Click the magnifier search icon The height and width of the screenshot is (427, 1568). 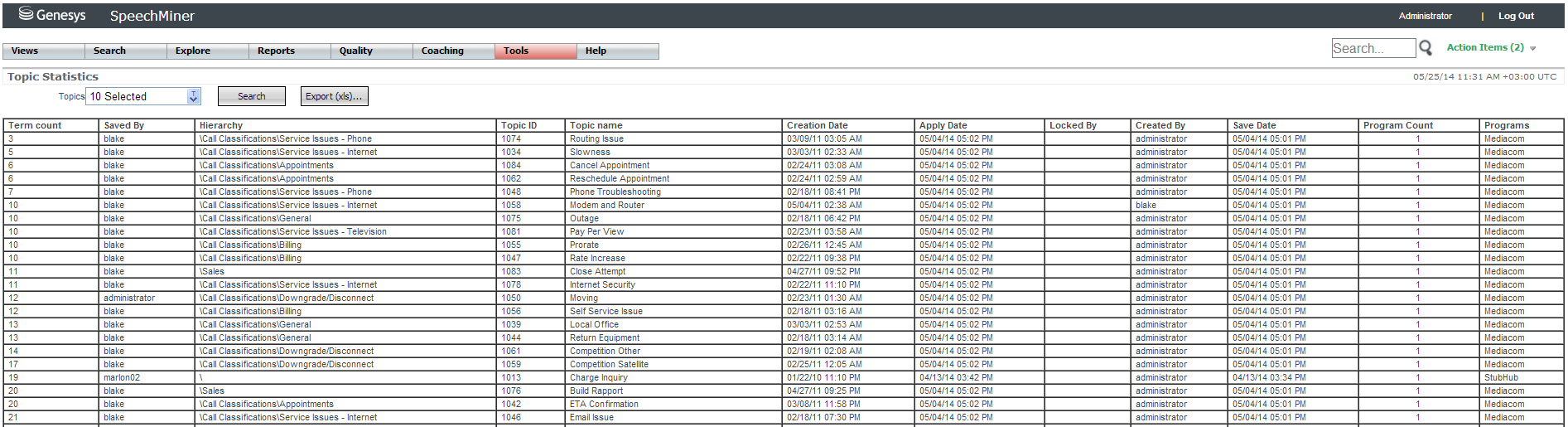coord(1426,48)
